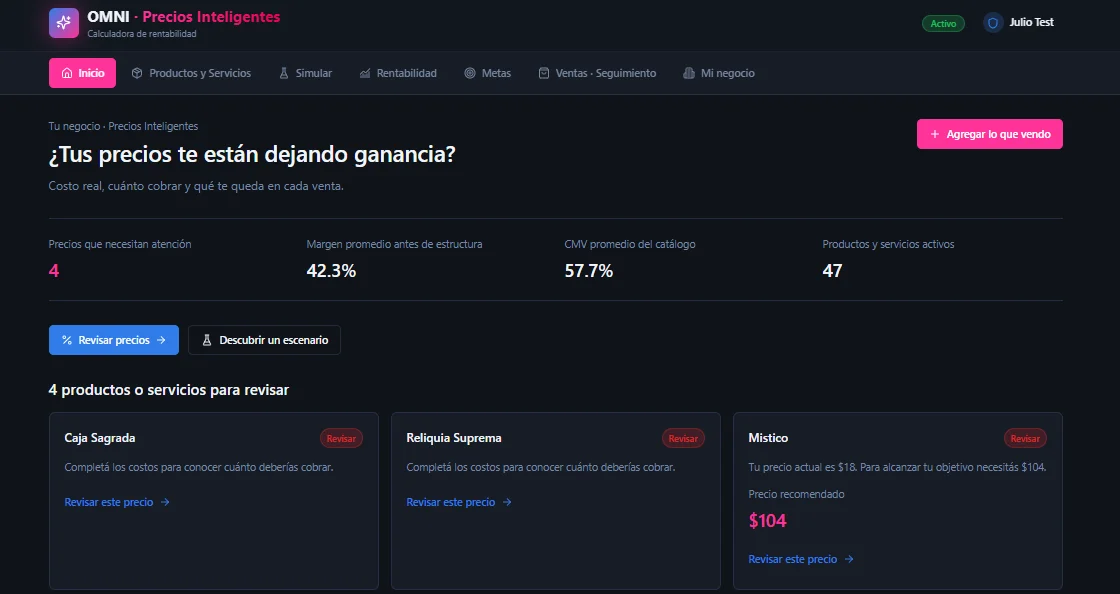Image resolution: width=1120 pixels, height=594 pixels.
Task: Click the '¿Tus precios te están dejando ganancia?' heading
Action: tap(252, 154)
